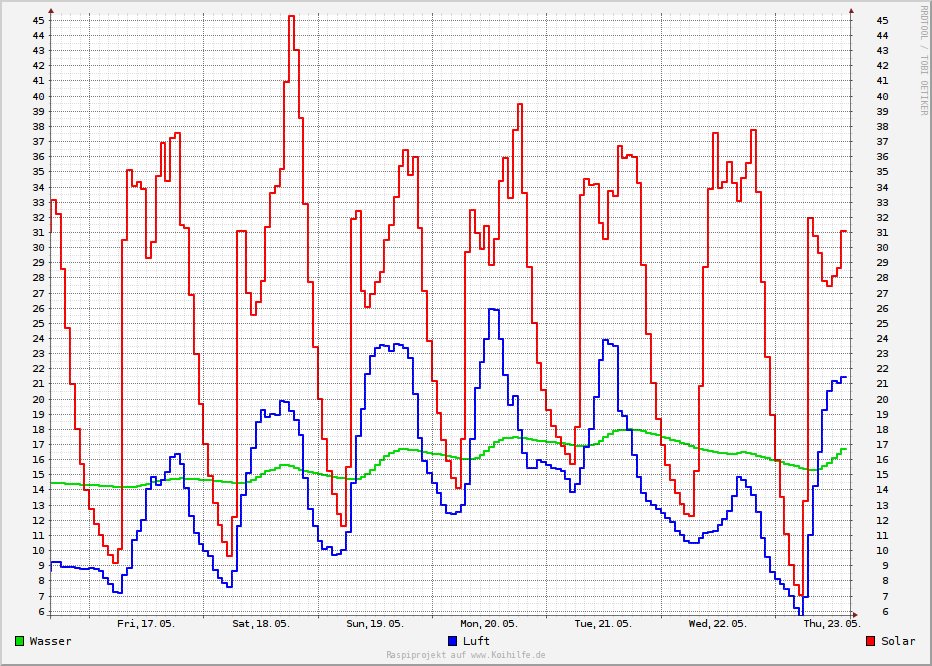Click the red arrow at x-axis right end
The width and height of the screenshot is (932, 666).
pyautogui.click(x=856, y=614)
